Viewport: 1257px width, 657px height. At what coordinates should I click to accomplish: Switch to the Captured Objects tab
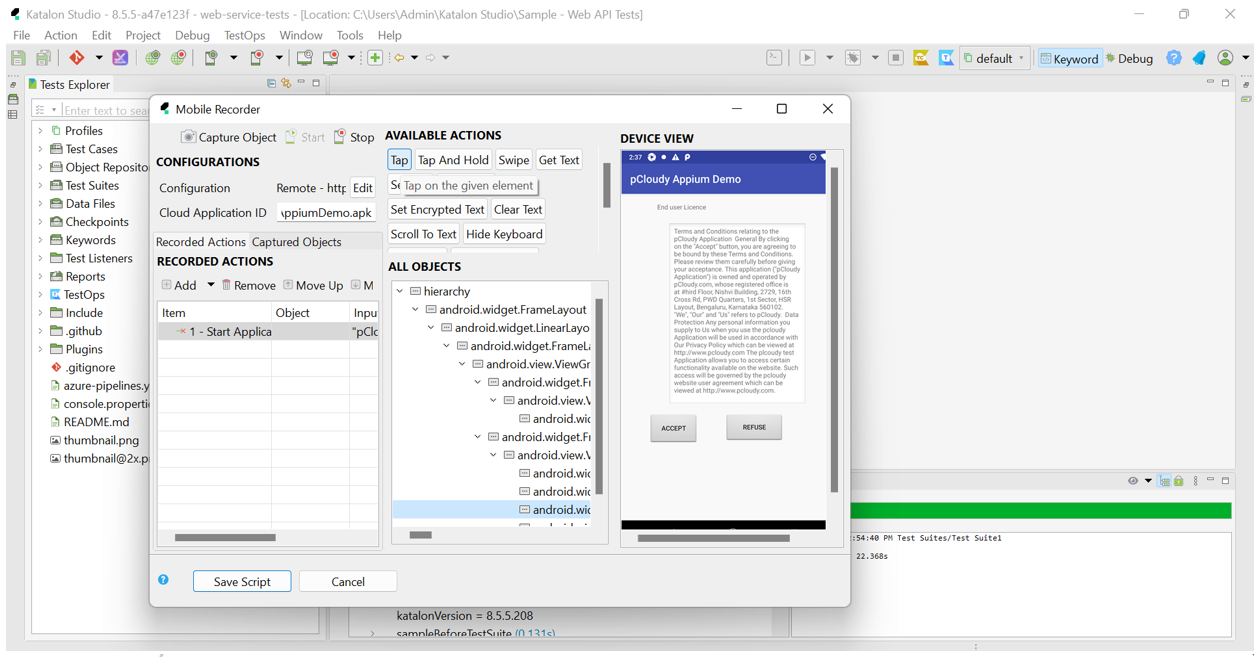click(296, 242)
